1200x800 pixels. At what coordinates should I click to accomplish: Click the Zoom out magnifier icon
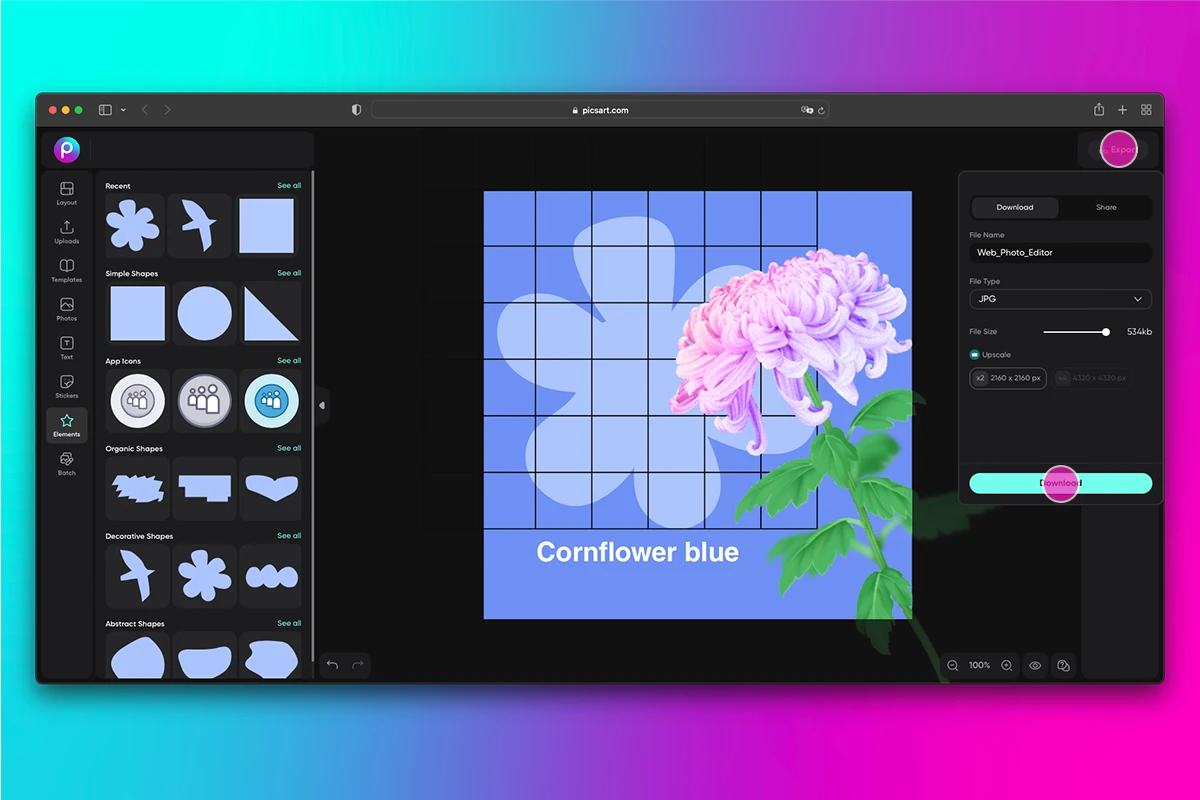952,665
